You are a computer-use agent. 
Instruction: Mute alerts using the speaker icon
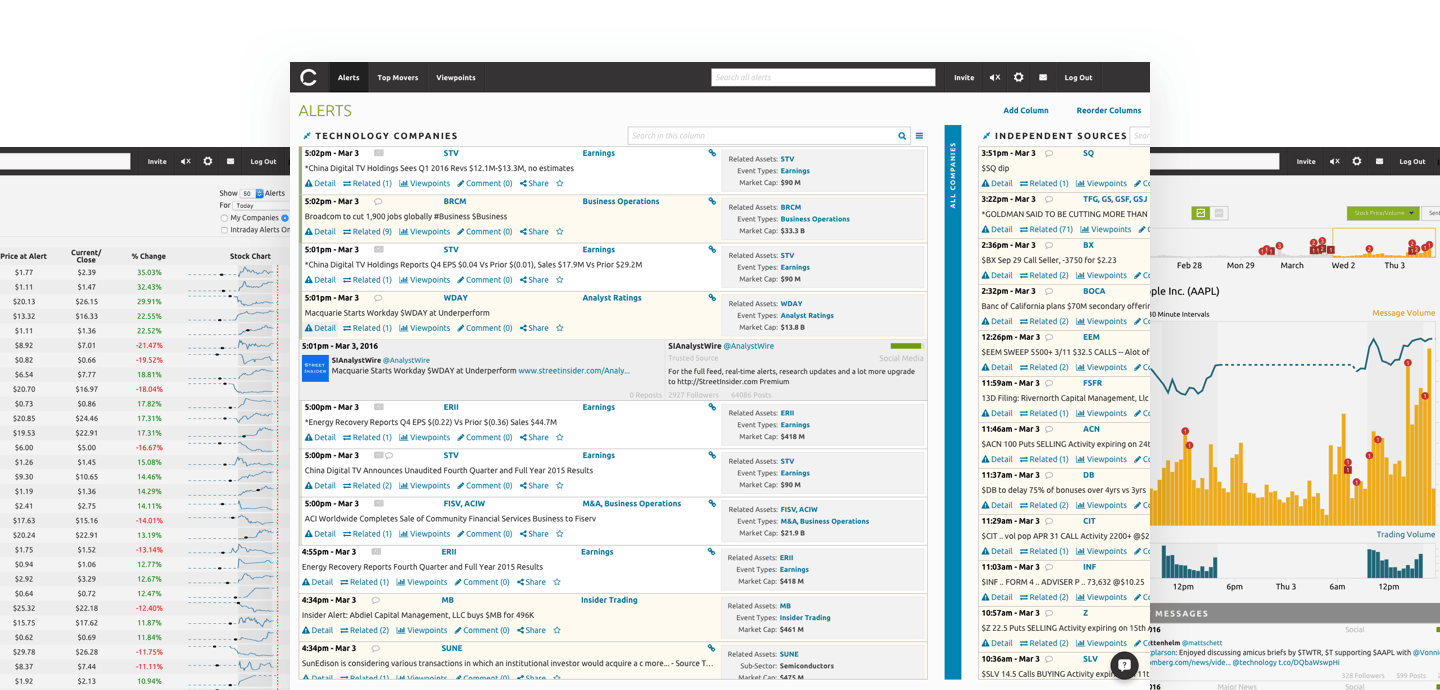993,77
